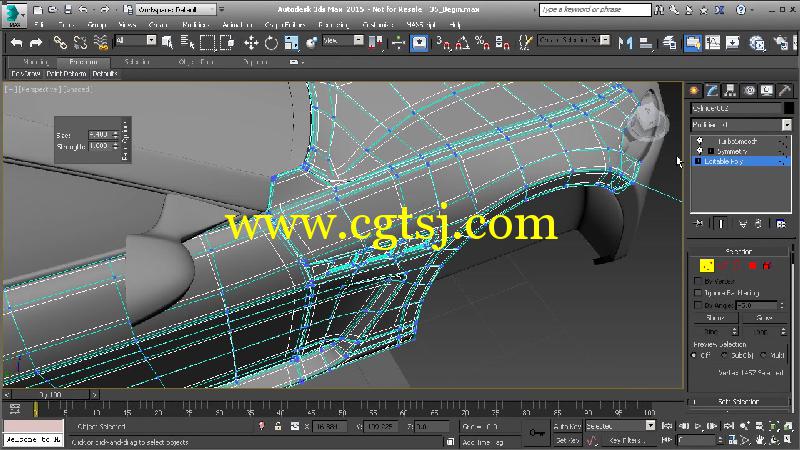This screenshot has width=800, height=450.
Task: Open Select by Name dialog
Action: point(187,43)
